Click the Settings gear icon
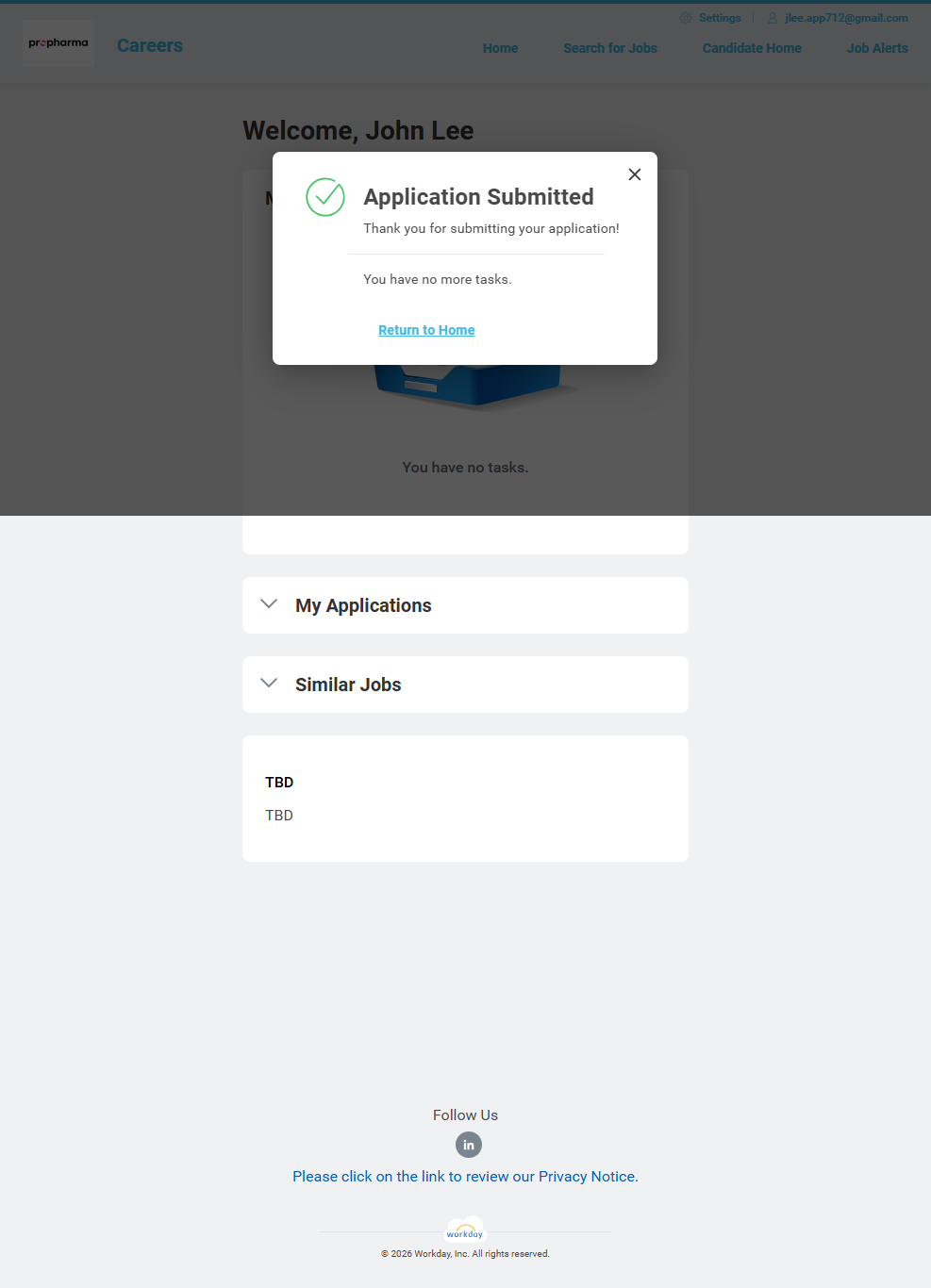The image size is (931, 1288). click(x=686, y=18)
